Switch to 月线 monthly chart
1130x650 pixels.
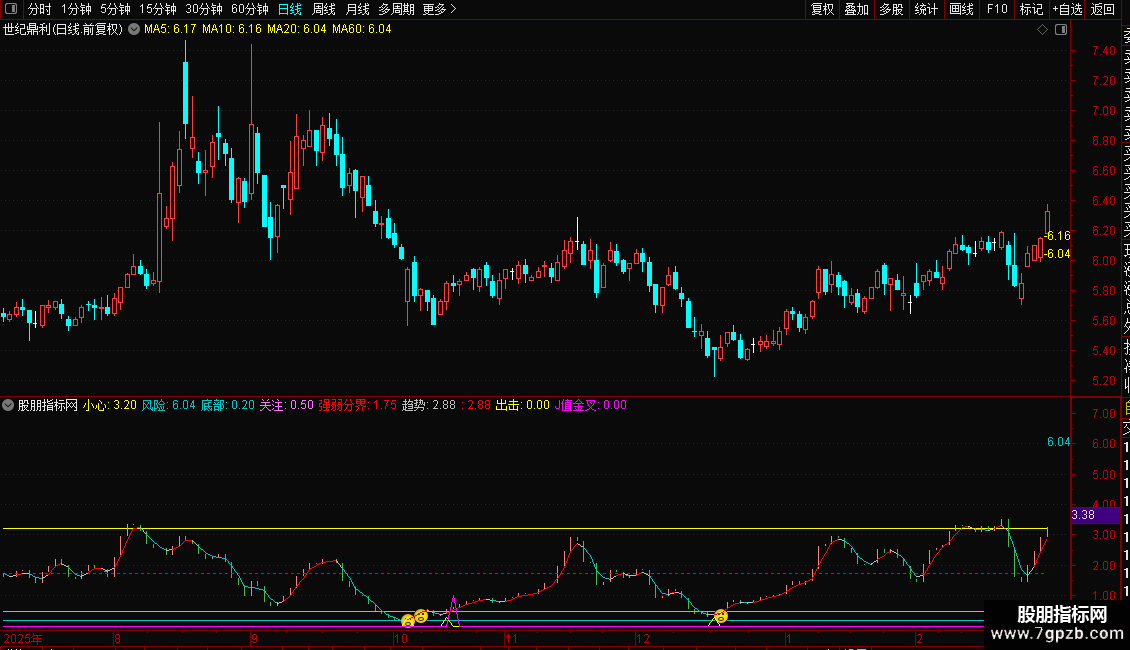coord(357,9)
